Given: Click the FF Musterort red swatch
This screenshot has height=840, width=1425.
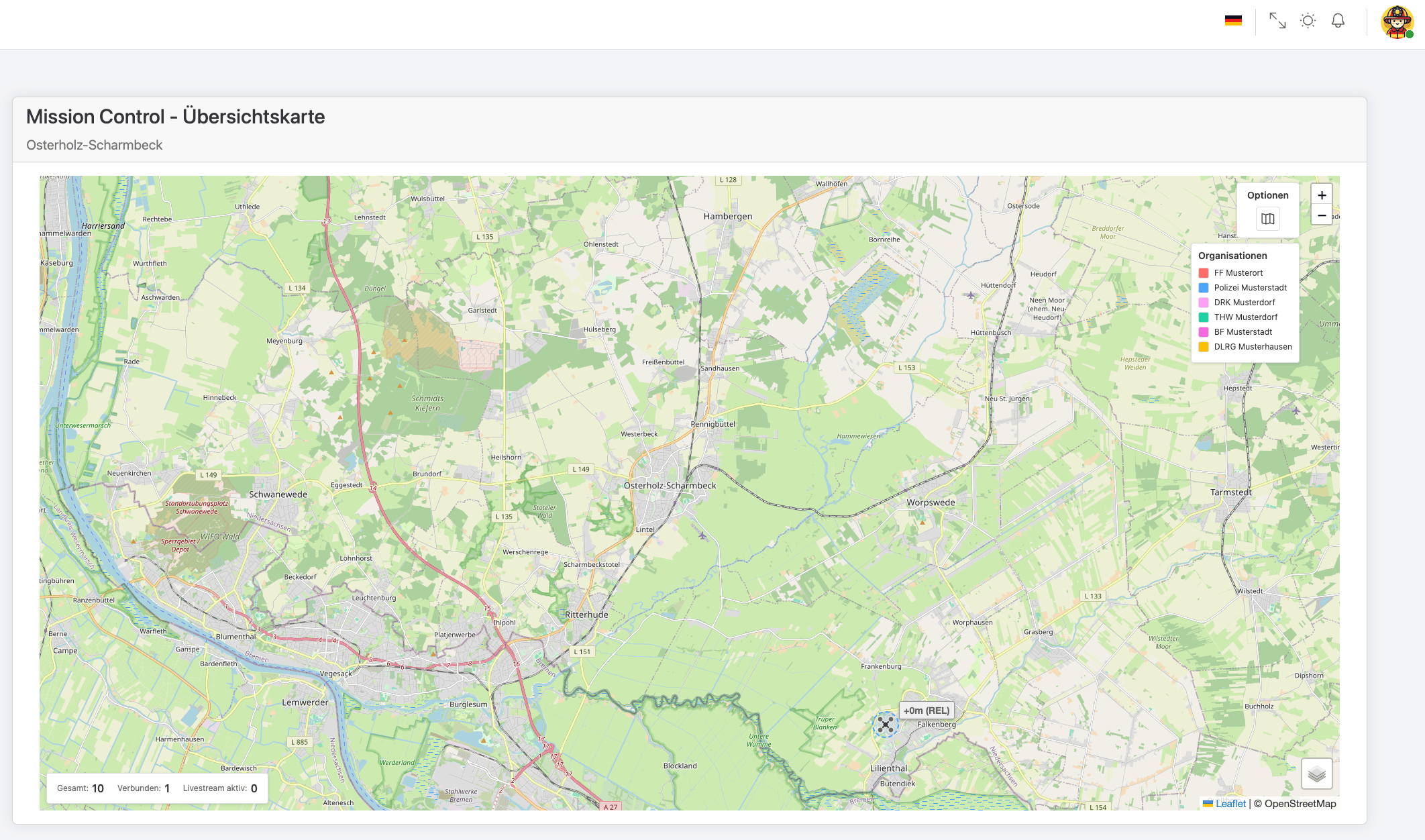Looking at the screenshot, I should [x=1204, y=273].
